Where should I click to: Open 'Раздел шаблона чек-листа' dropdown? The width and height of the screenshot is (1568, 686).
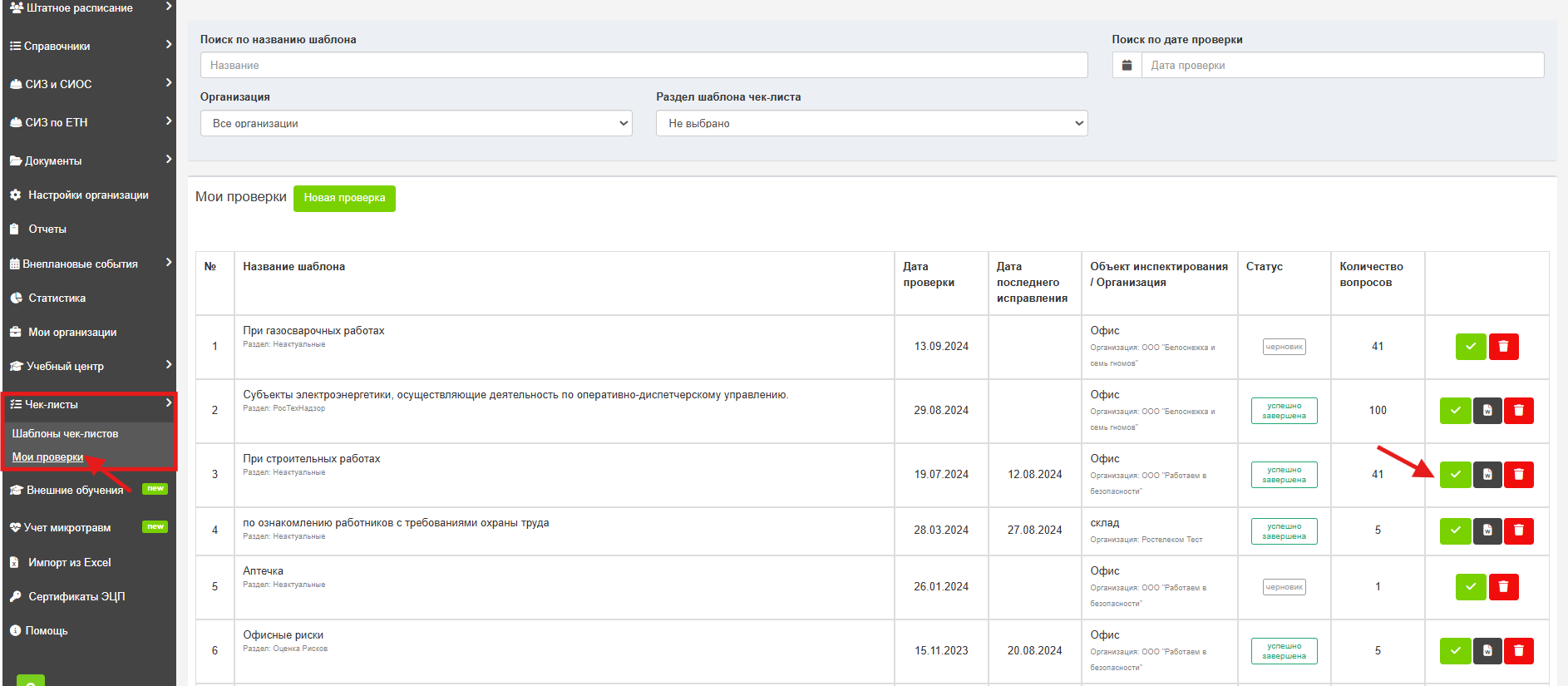point(871,123)
